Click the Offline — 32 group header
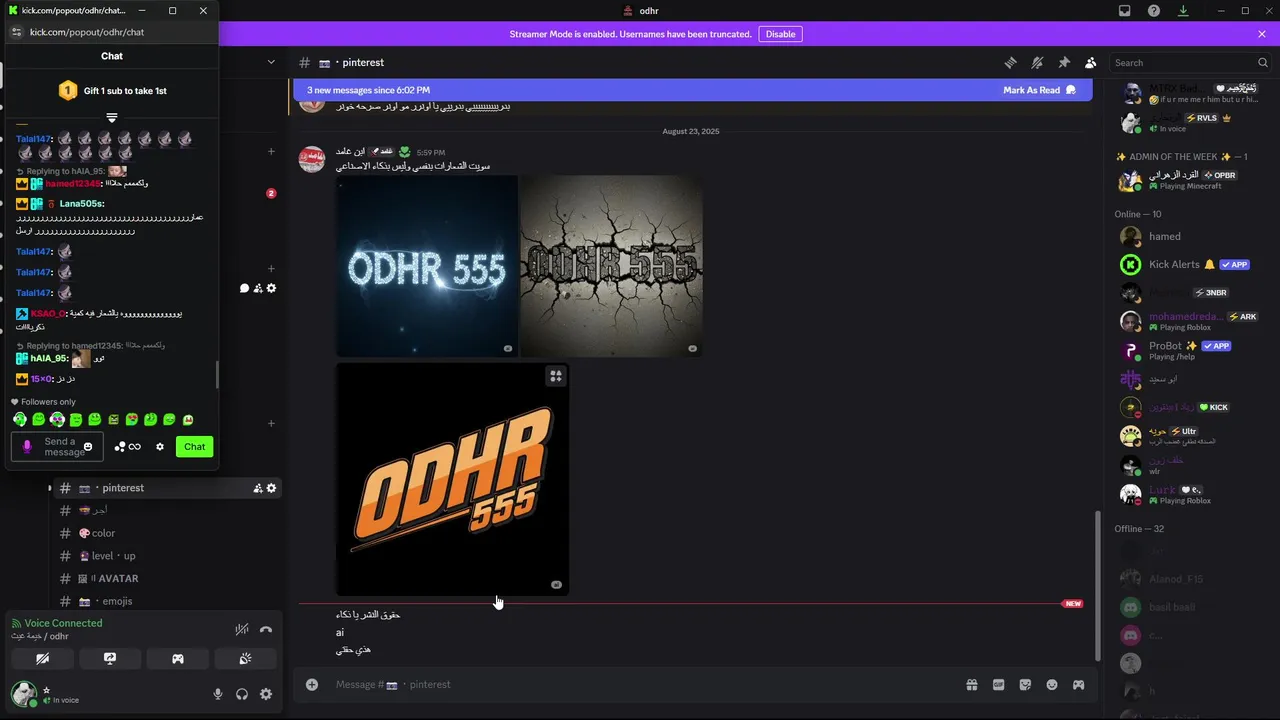Viewport: 1280px width, 720px height. click(x=1139, y=529)
